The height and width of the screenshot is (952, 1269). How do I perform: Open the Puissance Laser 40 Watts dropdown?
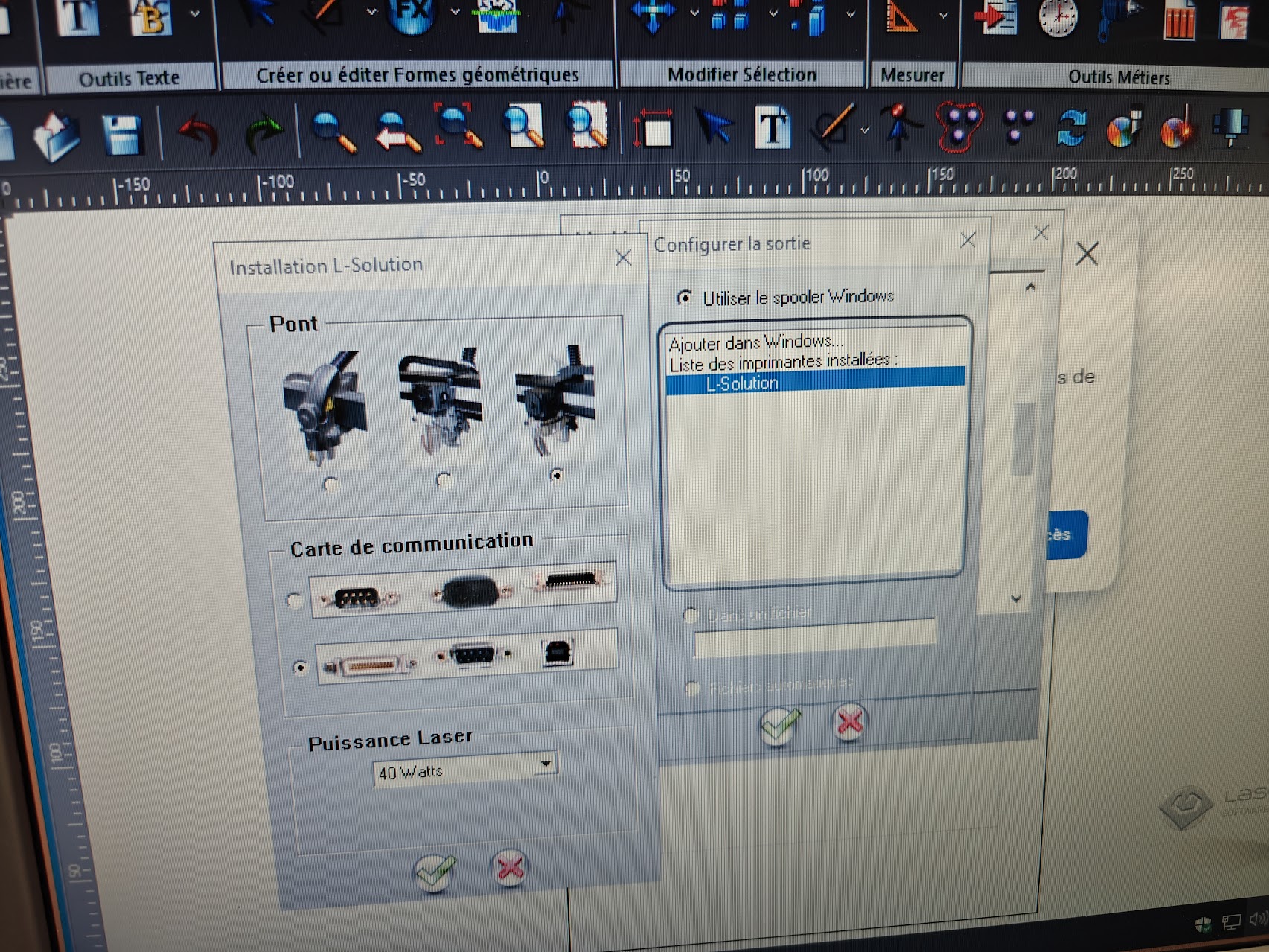[546, 764]
